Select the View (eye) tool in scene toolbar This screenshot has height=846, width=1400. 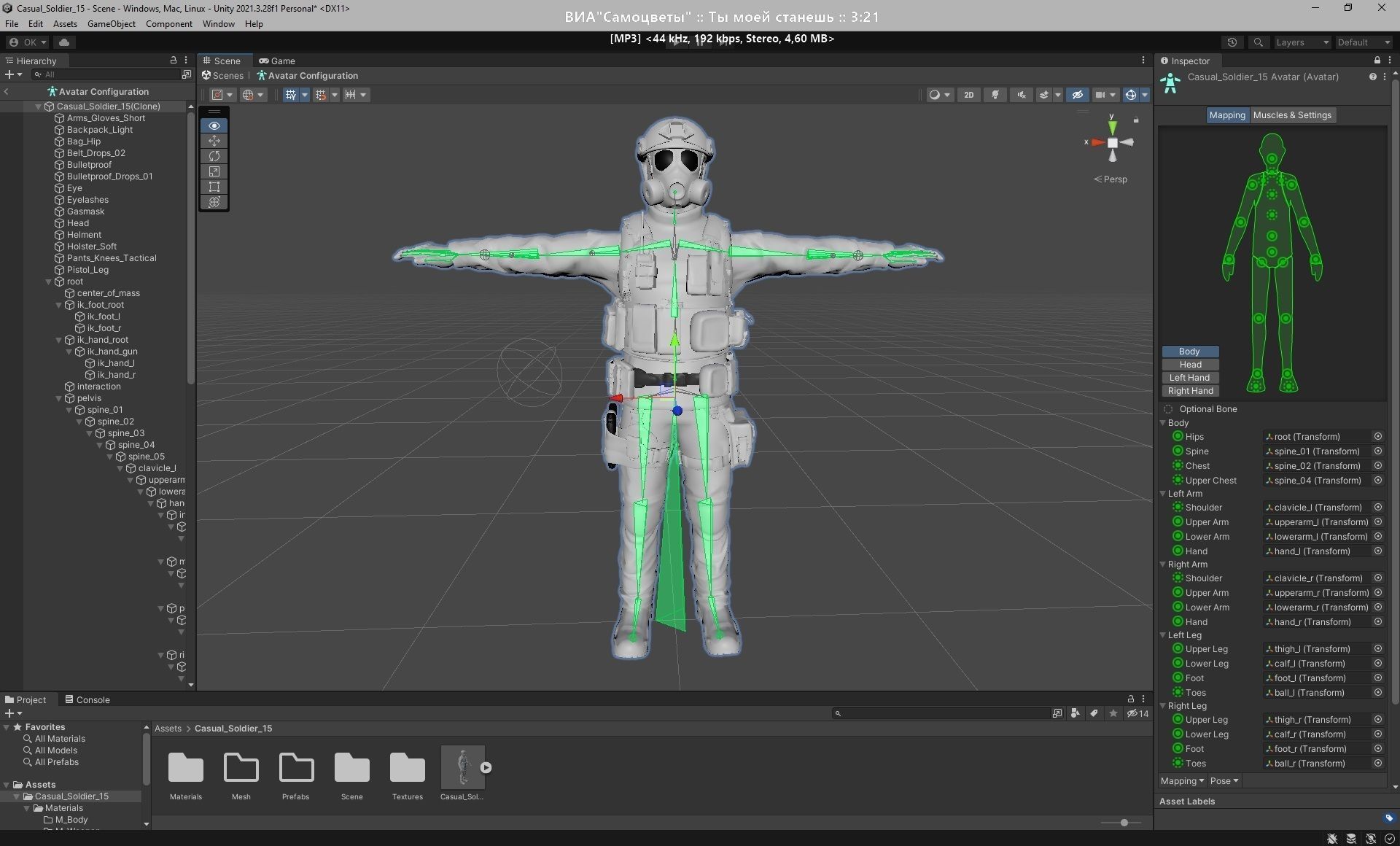point(214,125)
